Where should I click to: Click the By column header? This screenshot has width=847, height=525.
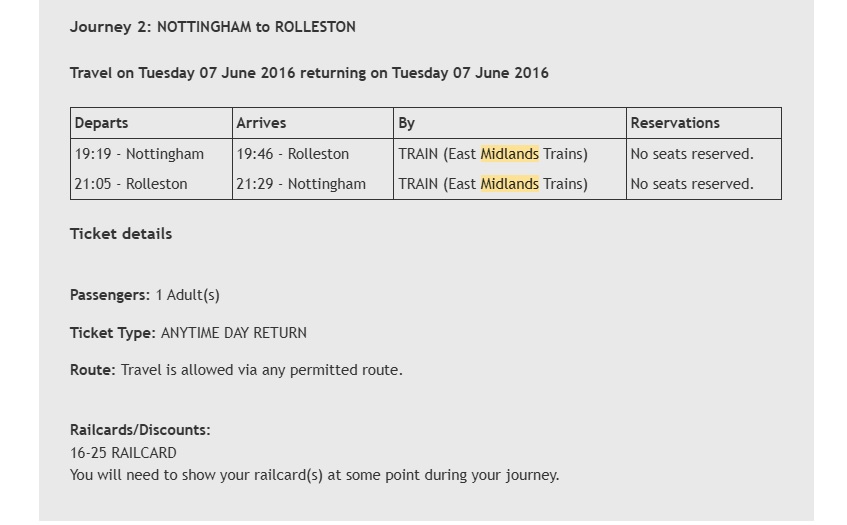pos(407,123)
